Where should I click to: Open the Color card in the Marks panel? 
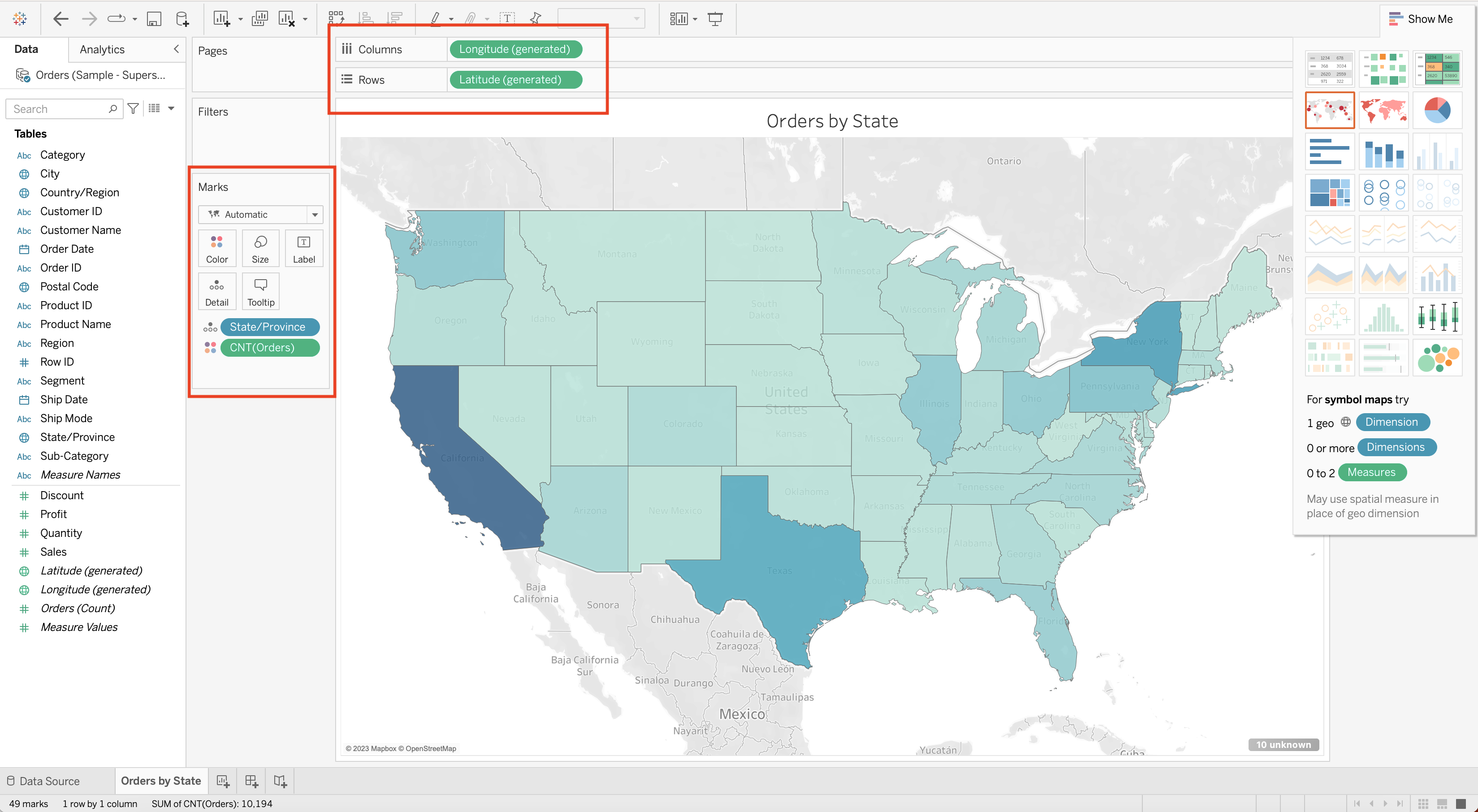(x=217, y=248)
